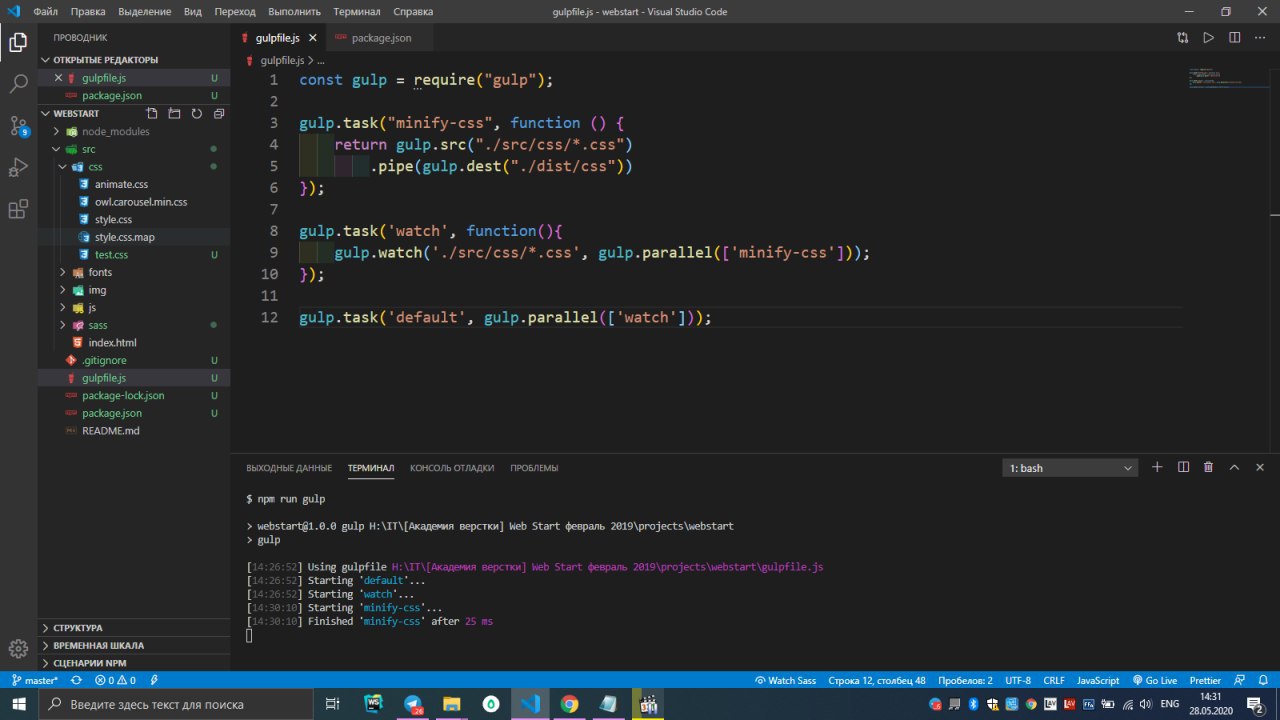Viewport: 1280px width, 720px height.
Task: Click notifications bell in status bar
Action: coord(1265,680)
